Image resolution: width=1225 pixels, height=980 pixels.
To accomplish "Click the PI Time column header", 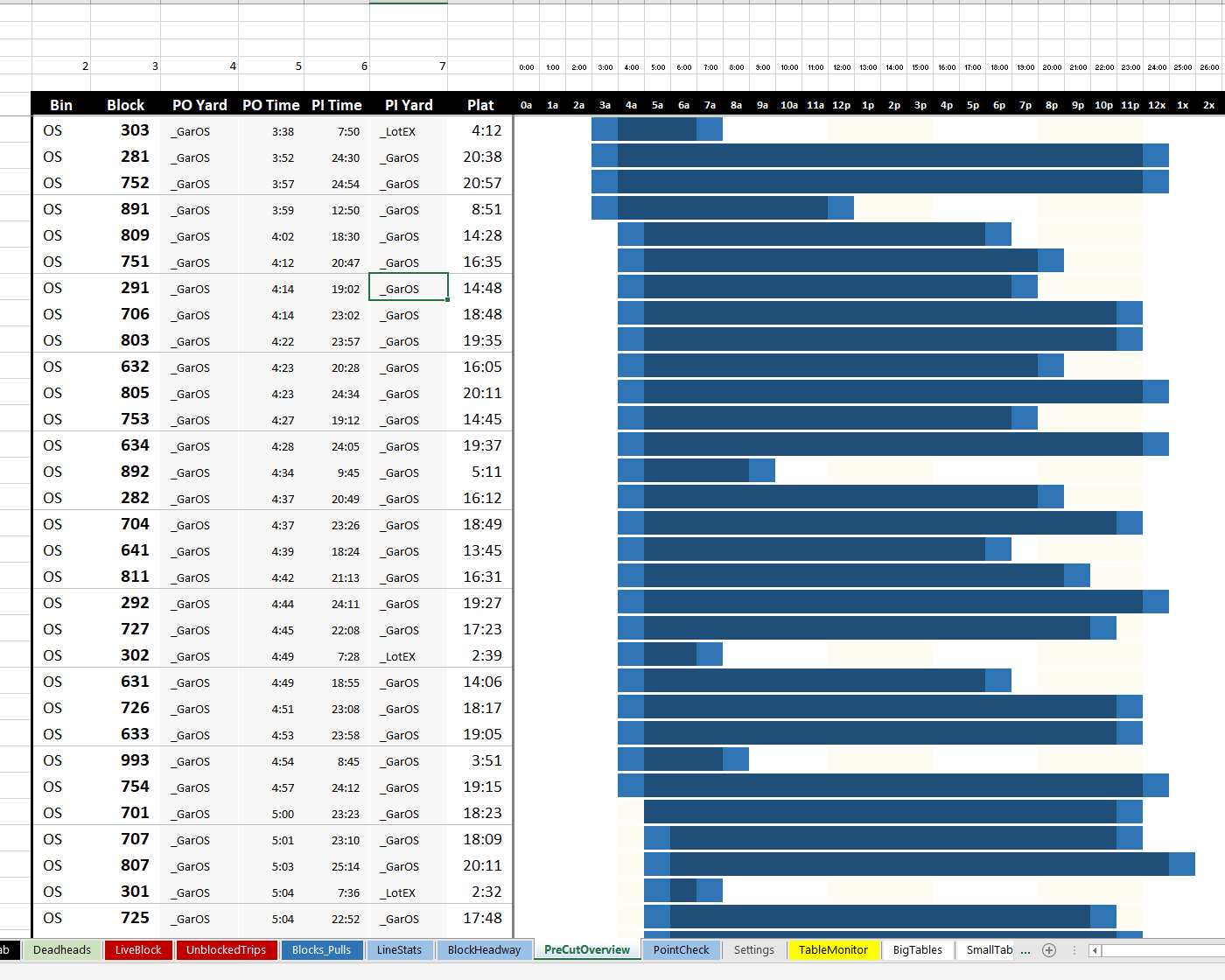I will click(x=337, y=105).
